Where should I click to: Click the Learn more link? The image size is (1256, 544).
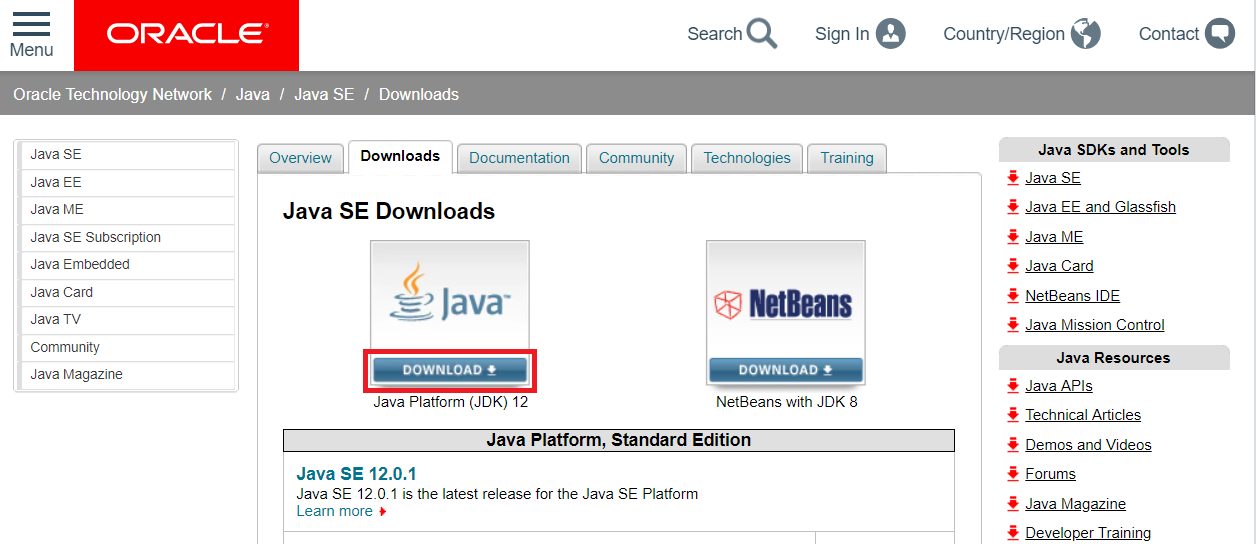(x=334, y=511)
